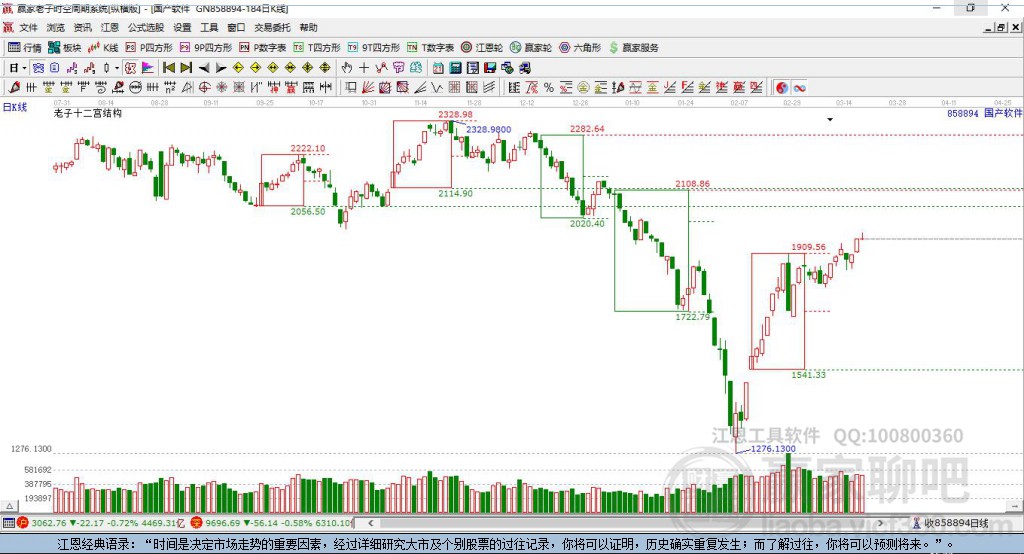Click the blue infinity symbol icon

tap(799, 88)
